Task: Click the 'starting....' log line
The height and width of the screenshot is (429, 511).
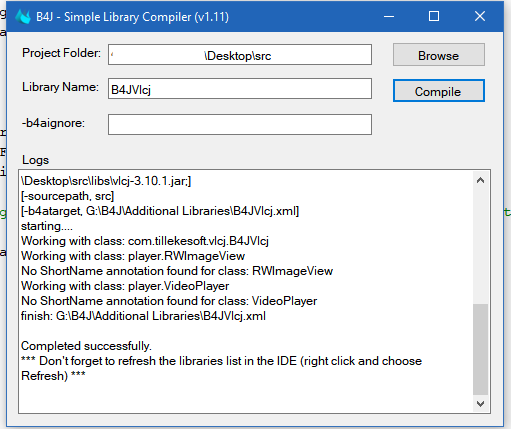Action: [x=47, y=226]
